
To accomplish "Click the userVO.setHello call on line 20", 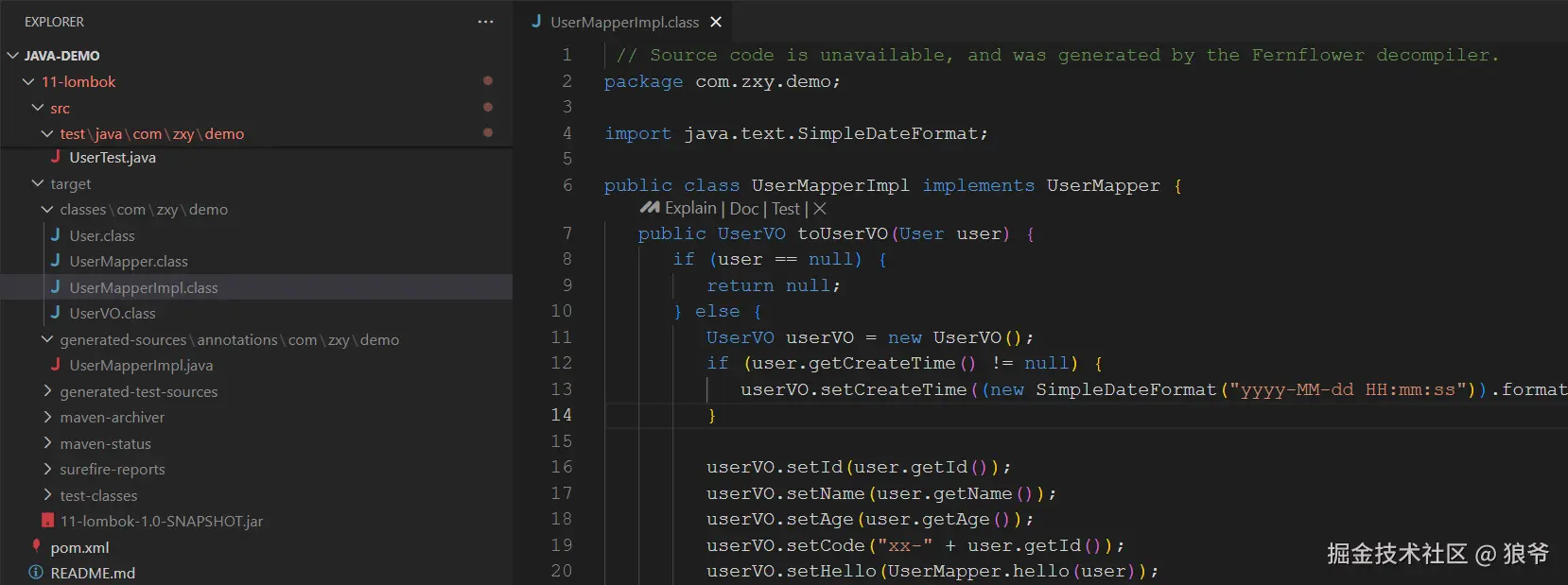I will point(932,571).
